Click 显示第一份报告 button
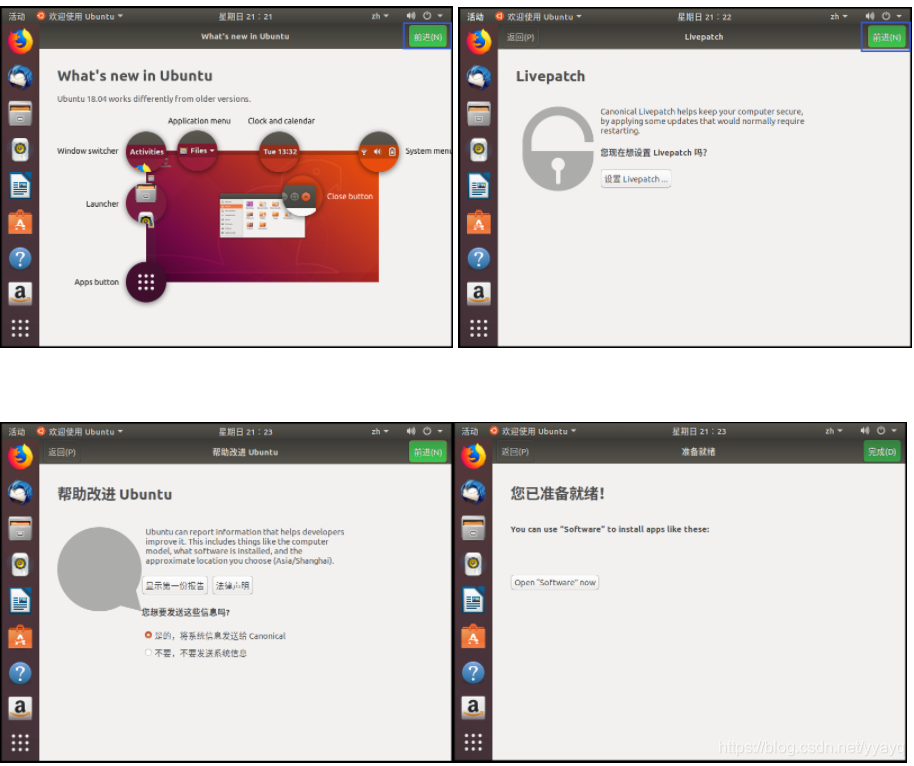 point(175,585)
